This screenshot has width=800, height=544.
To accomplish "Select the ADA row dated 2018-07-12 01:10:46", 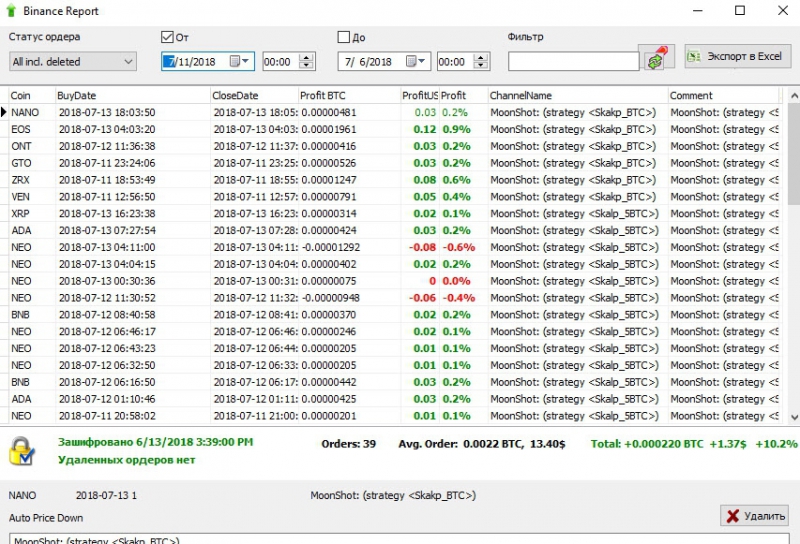I will point(394,399).
